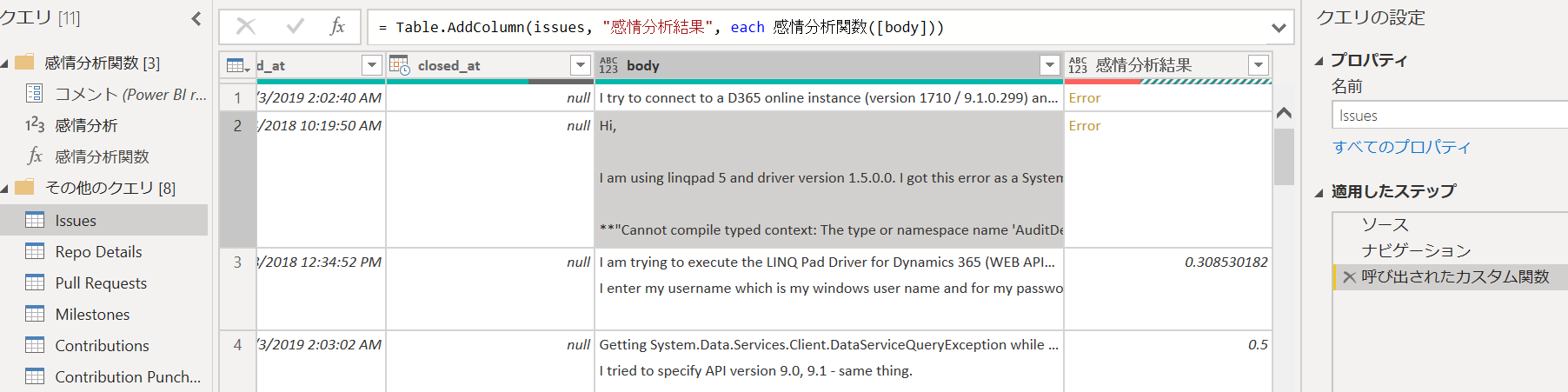This screenshot has width=1568, height=392.
Task: Select the closed_at column header
Action: [x=490, y=65]
